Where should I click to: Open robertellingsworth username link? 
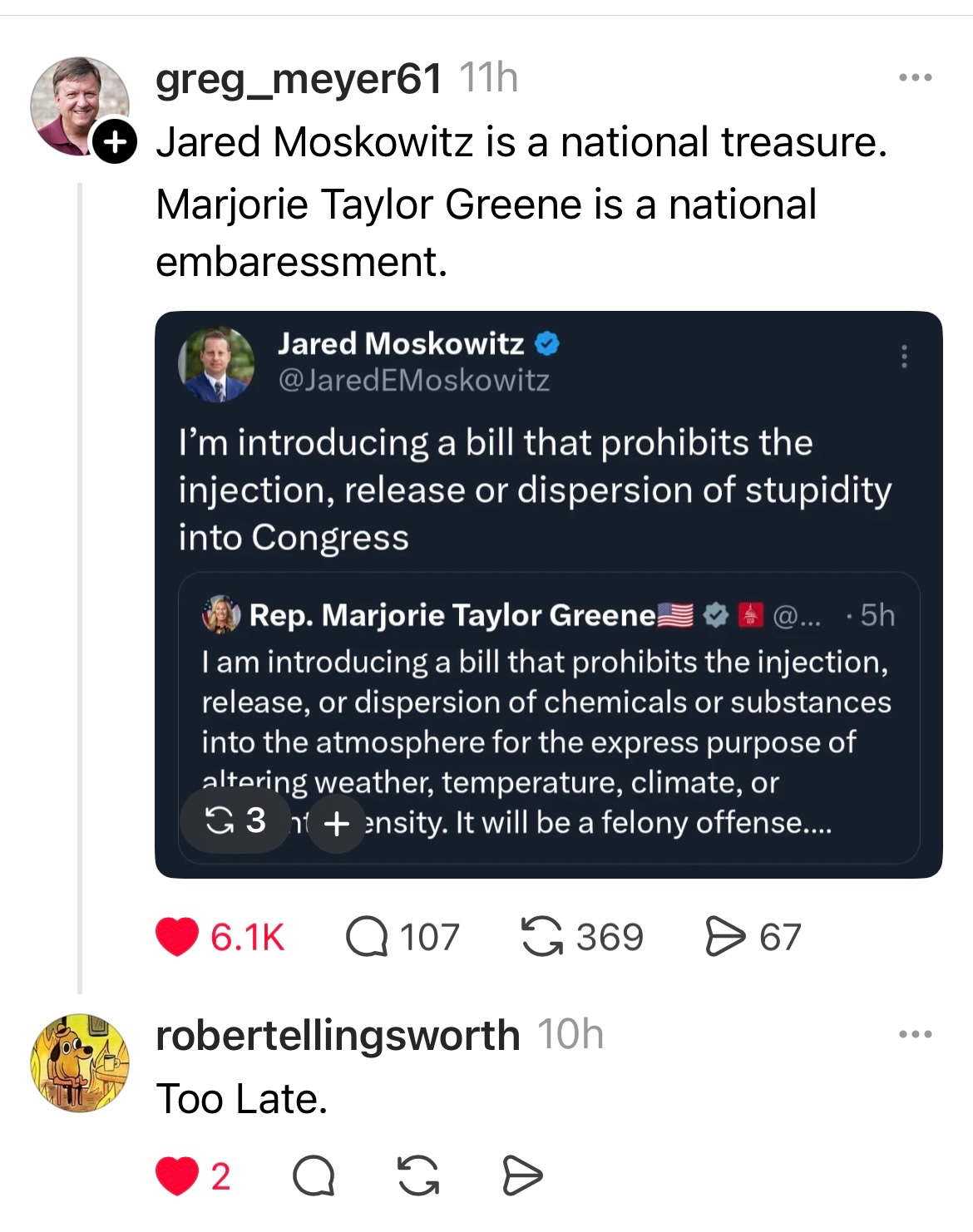338,1036
